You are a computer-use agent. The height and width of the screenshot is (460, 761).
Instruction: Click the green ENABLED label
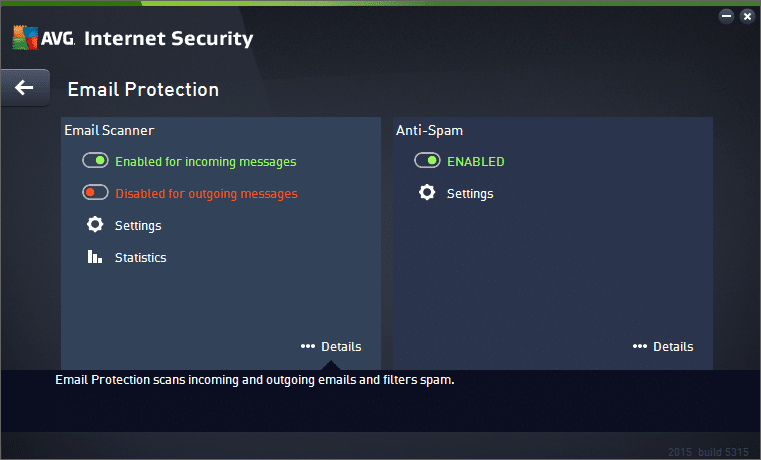475,161
